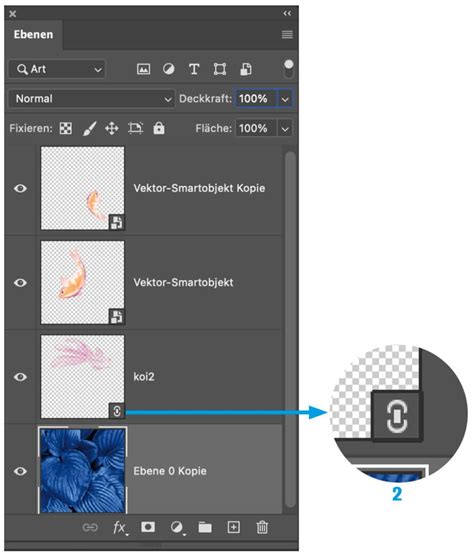Lock artboard nesting icon
The width and height of the screenshot is (474, 558).
pyautogui.click(x=135, y=128)
